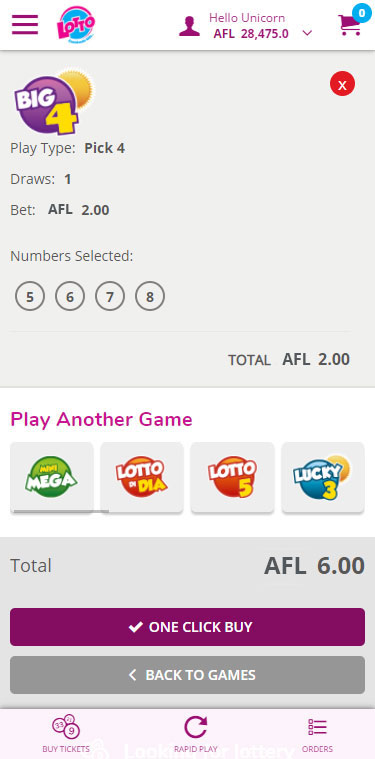Click the One Click Buy button
This screenshot has height=759, width=375.
pos(187,627)
